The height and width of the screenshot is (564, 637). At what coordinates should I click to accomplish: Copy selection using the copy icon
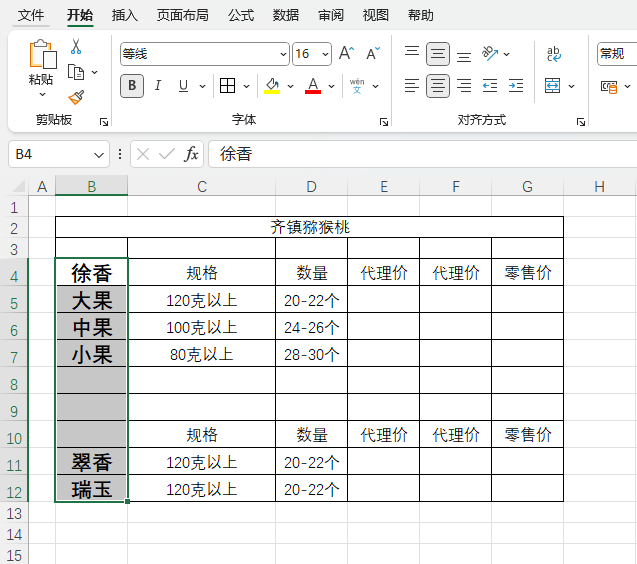coord(76,72)
